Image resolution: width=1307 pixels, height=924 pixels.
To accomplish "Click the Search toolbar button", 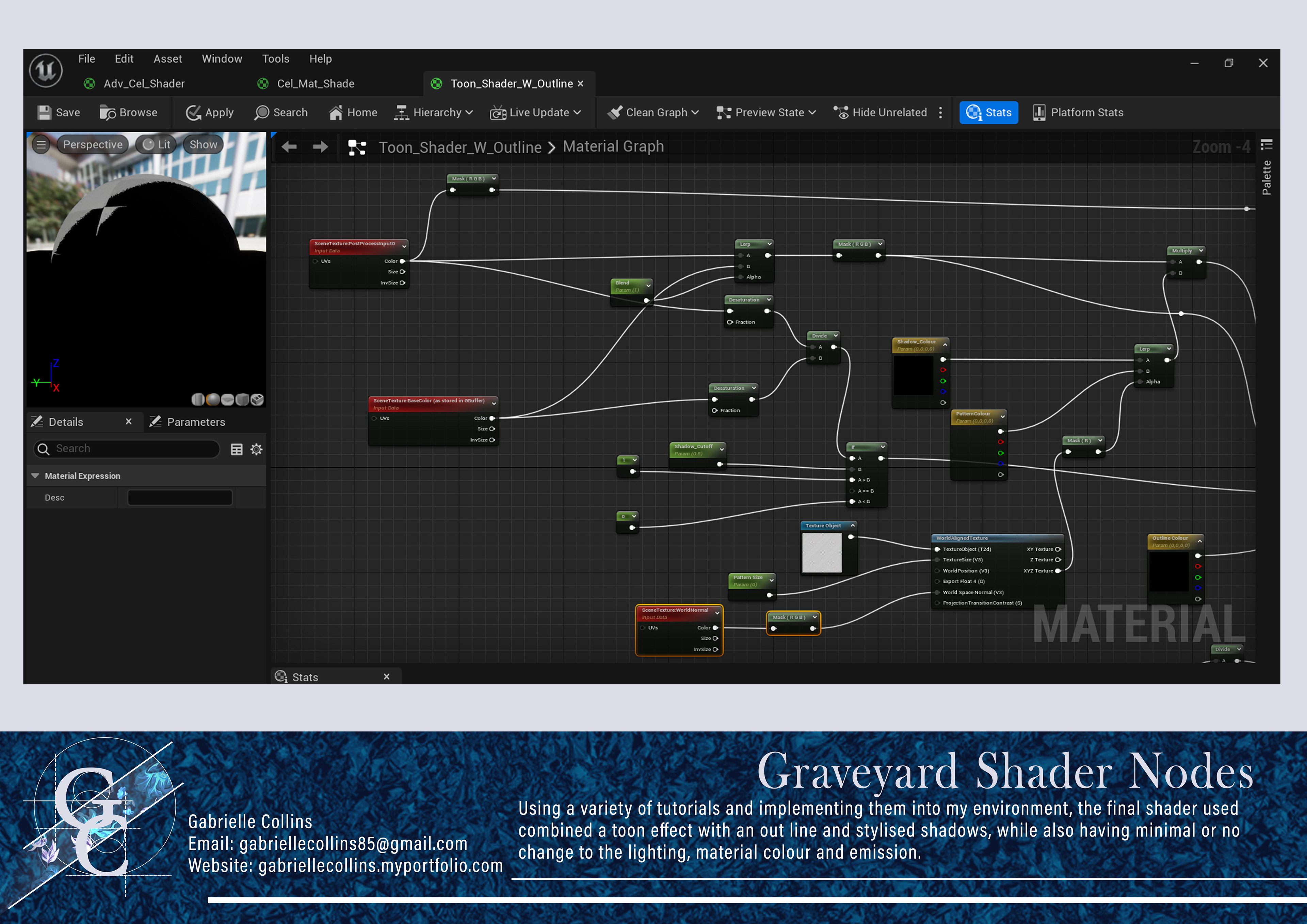I will [x=281, y=113].
